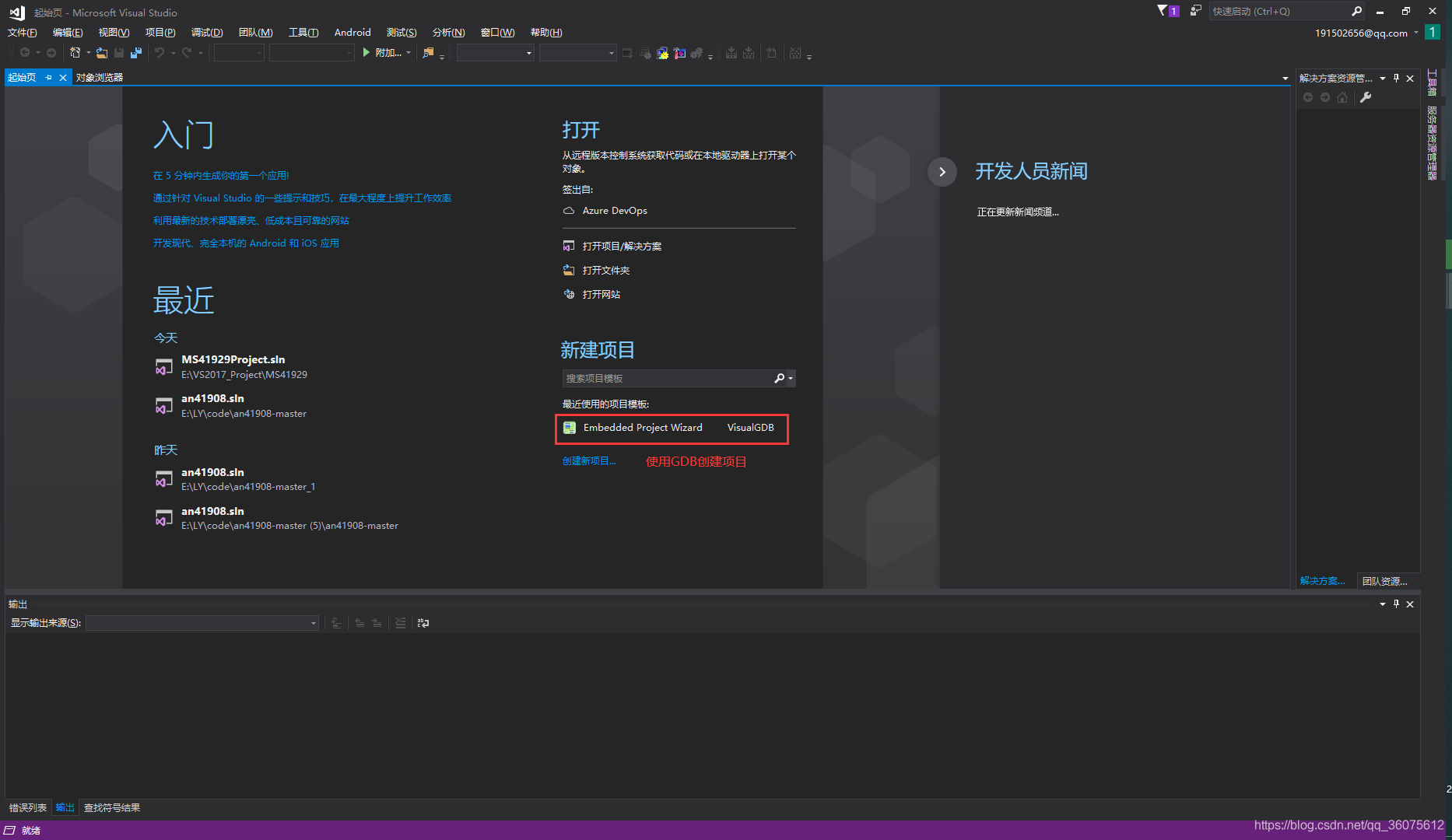The image size is (1452, 840).
Task: Click the Save All toolbar icon
Action: click(x=136, y=53)
